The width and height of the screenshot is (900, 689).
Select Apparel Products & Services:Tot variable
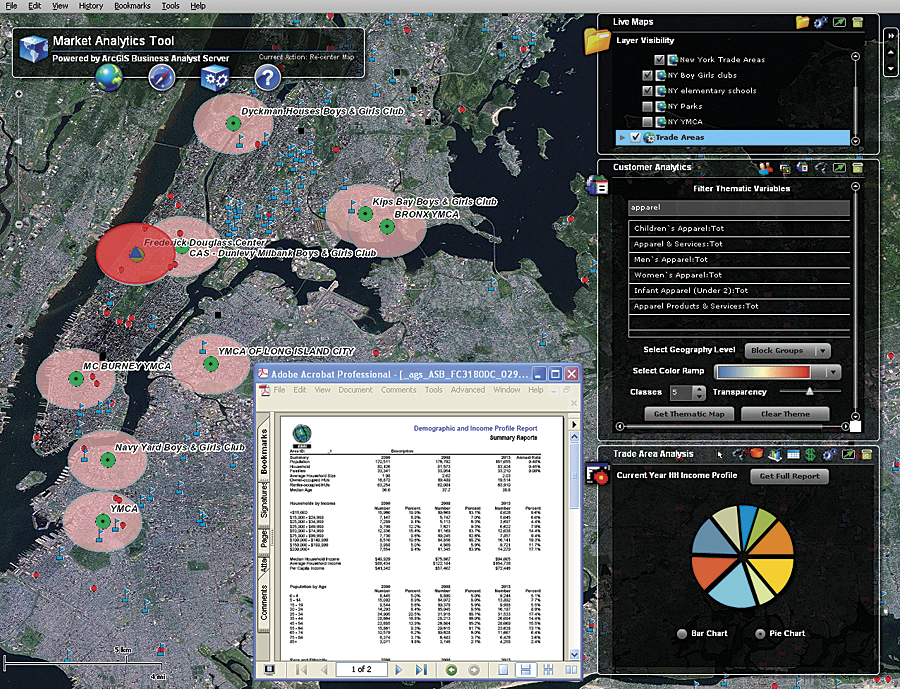click(739, 307)
